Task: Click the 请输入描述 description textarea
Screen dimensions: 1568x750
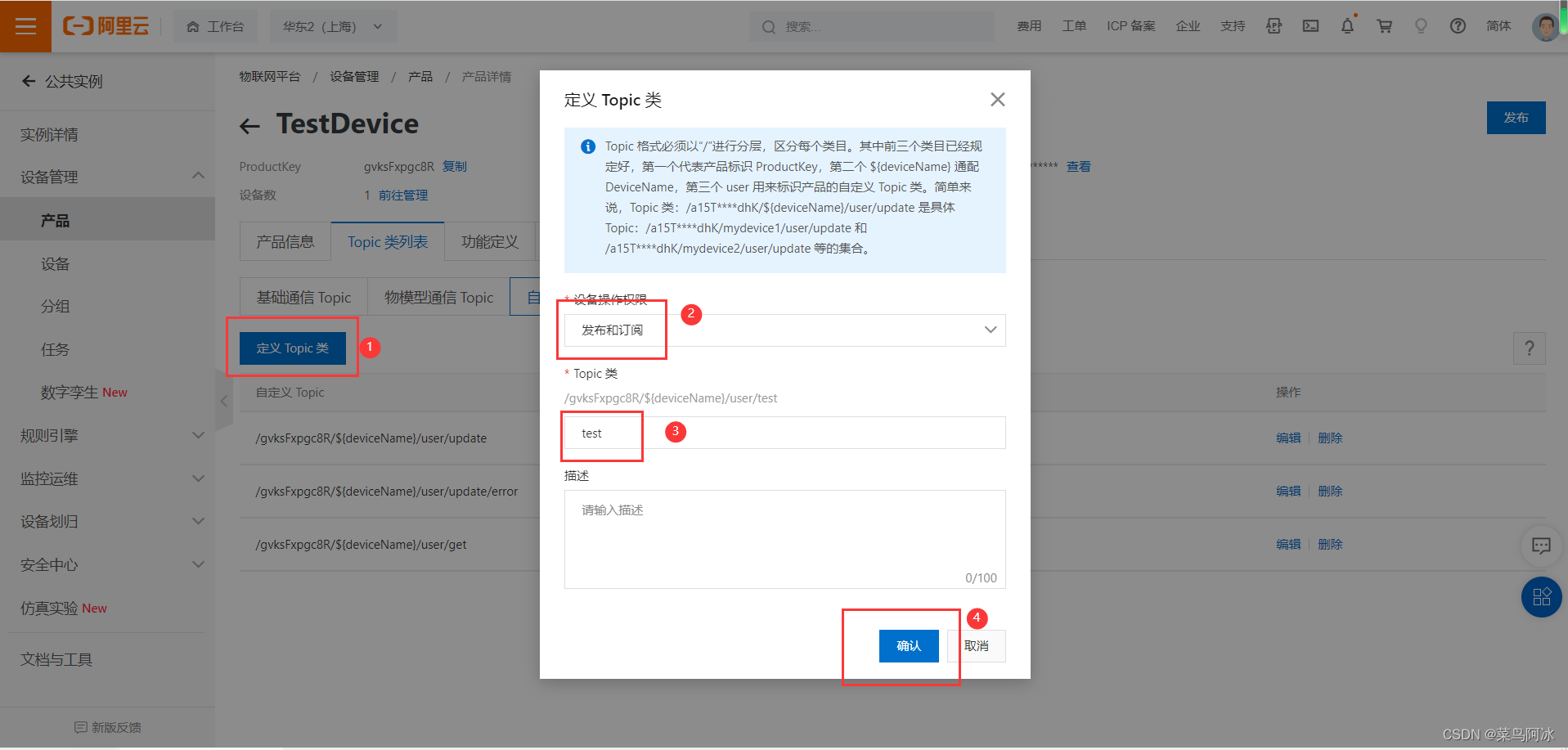Action: coord(784,539)
